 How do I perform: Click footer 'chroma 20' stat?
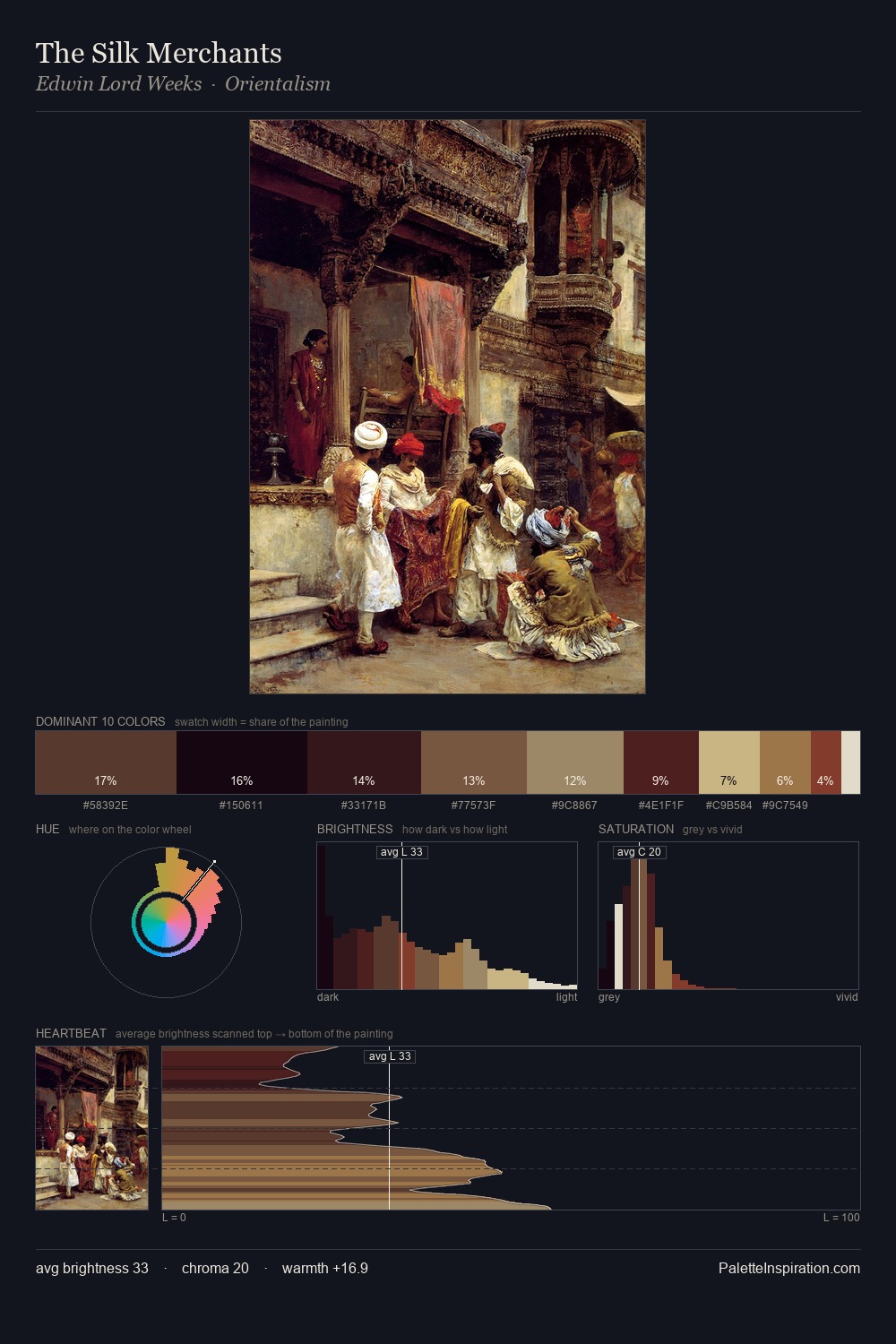tap(215, 1268)
